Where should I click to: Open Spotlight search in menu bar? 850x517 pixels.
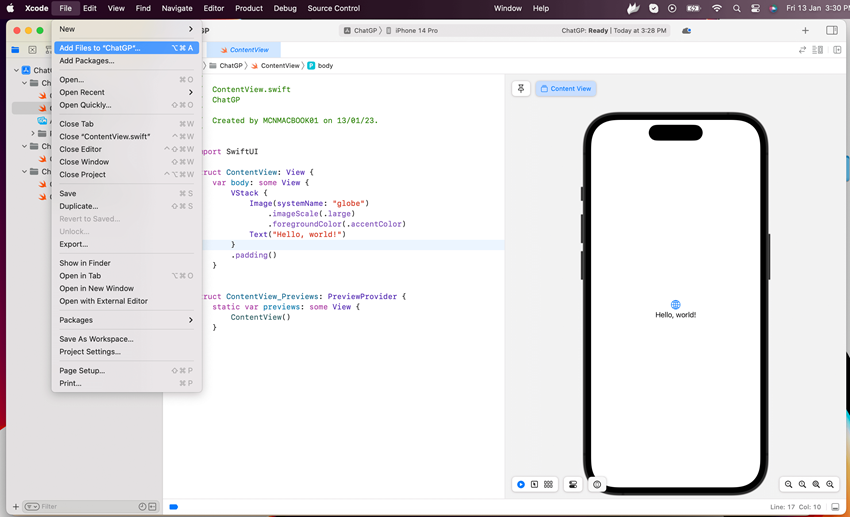pyautogui.click(x=736, y=8)
